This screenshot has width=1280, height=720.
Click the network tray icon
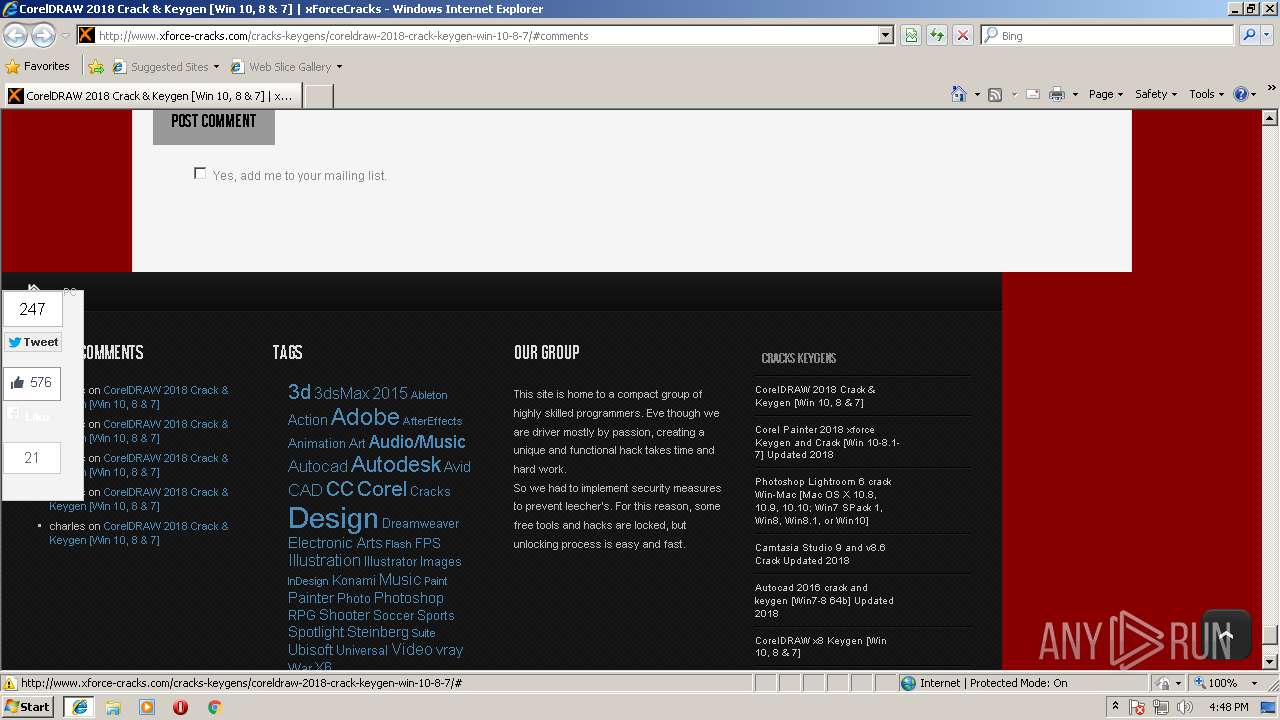(x=1161, y=707)
